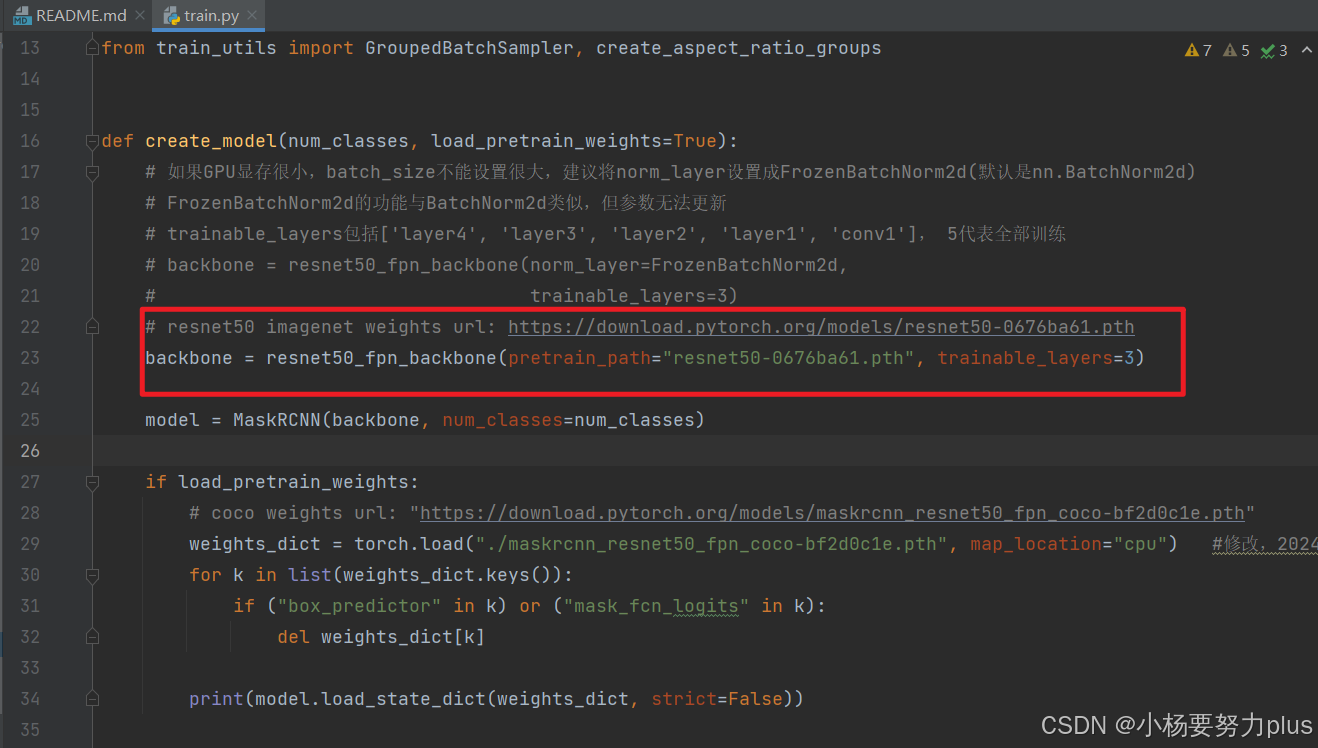Collapse the if load_pretrain_weights block
Screen dimensions: 1318x748
click(x=91, y=481)
